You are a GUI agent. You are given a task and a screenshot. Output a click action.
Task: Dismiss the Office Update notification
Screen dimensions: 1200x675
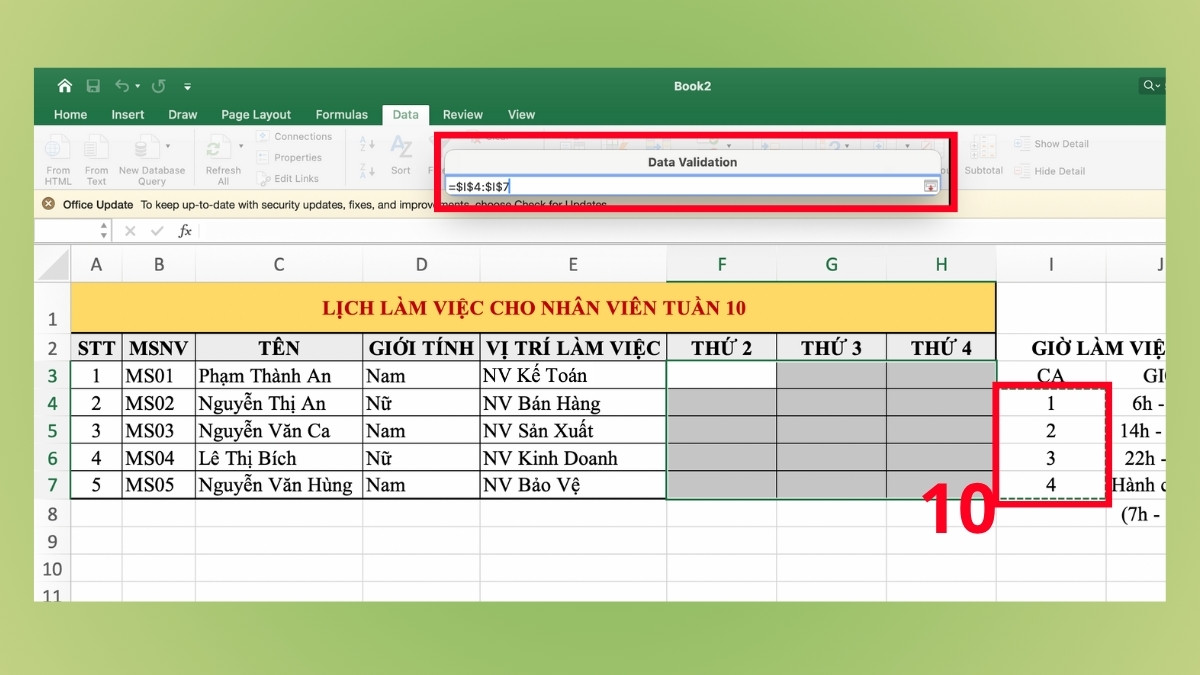48,203
